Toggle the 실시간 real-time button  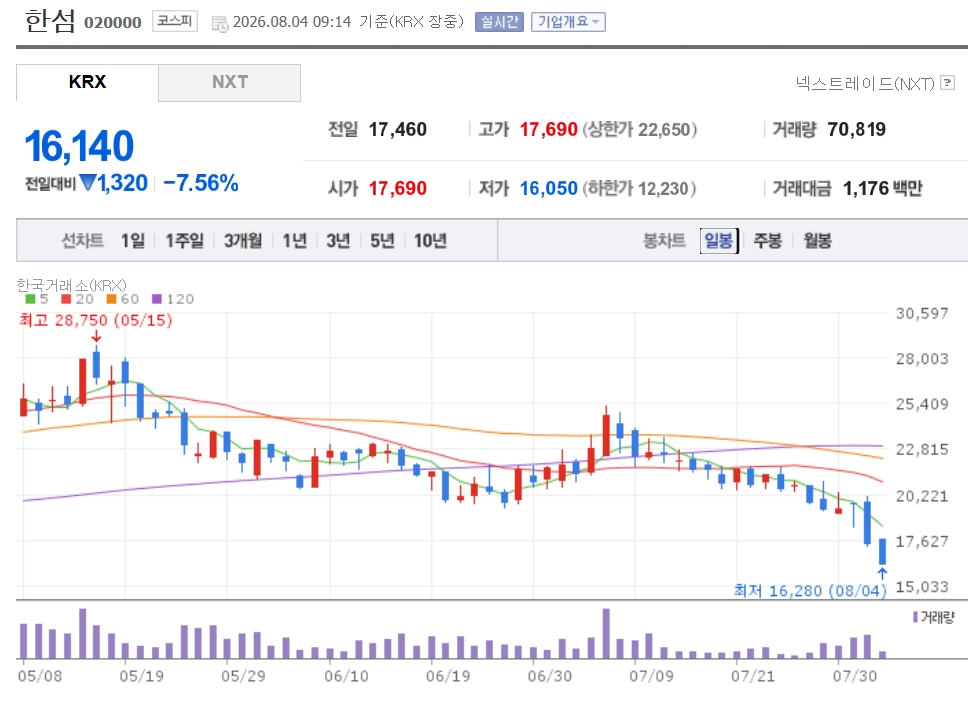[499, 22]
